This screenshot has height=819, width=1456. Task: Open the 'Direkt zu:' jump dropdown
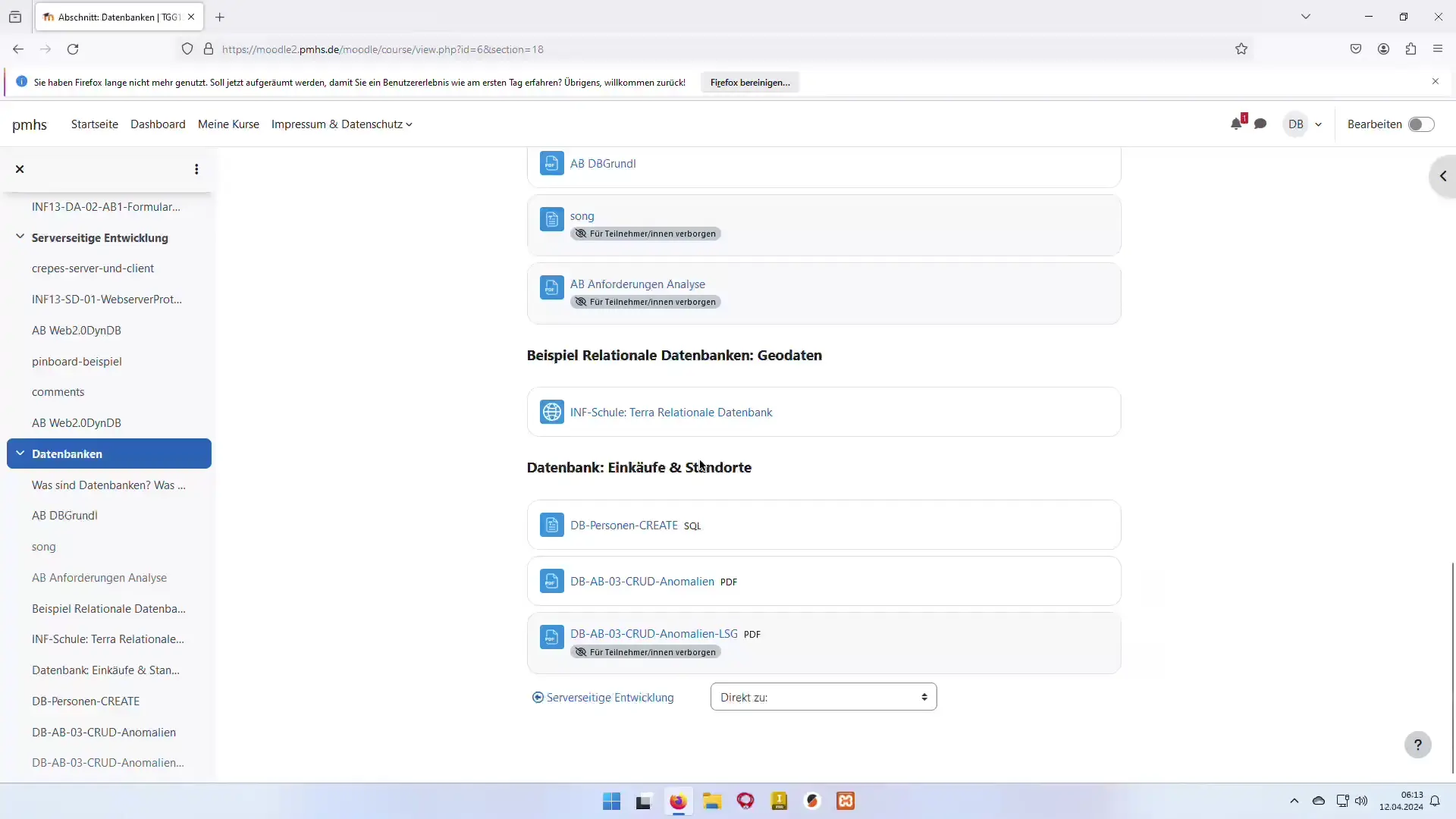click(824, 697)
